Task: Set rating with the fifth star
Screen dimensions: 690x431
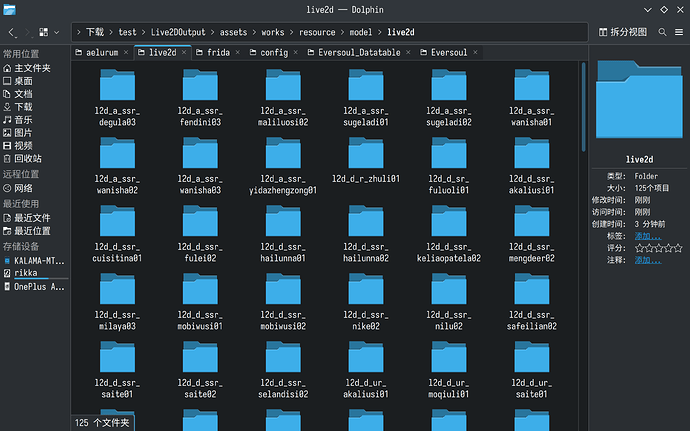Action: coord(678,248)
